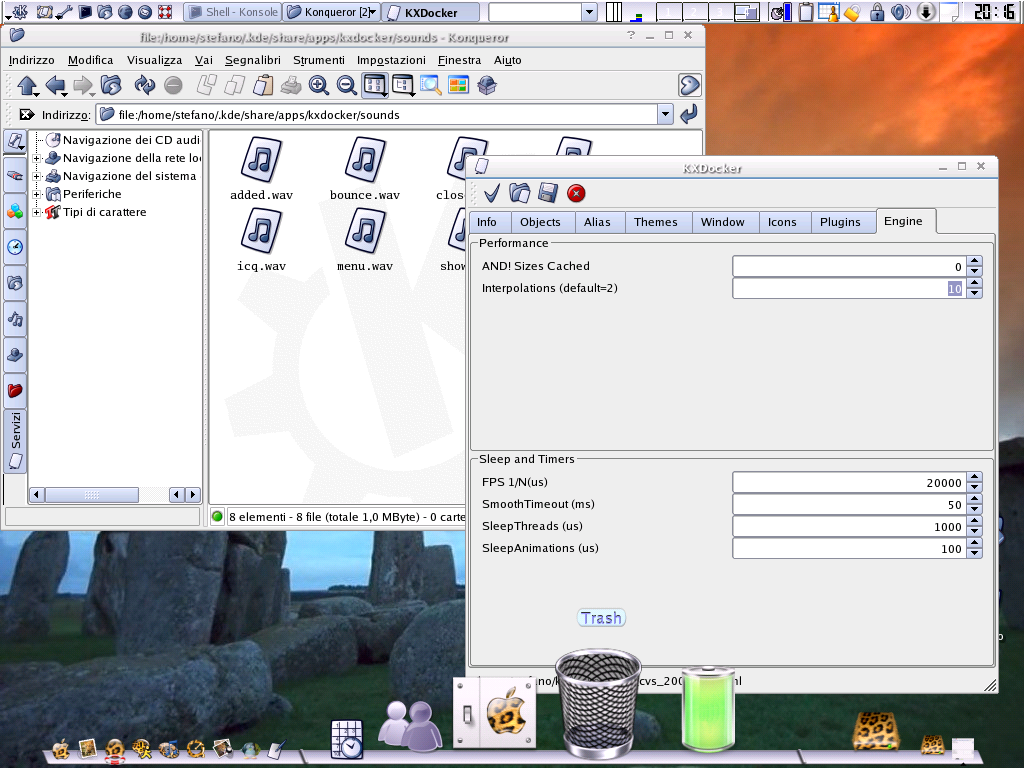
Task: Open the Segnalibri menu
Action: (x=253, y=60)
